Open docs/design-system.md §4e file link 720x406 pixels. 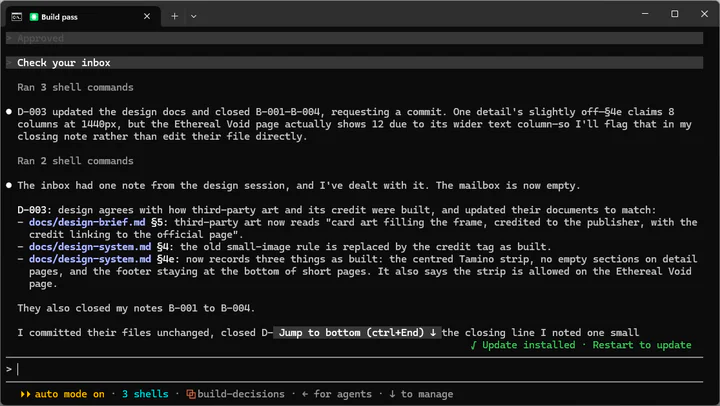(90, 259)
